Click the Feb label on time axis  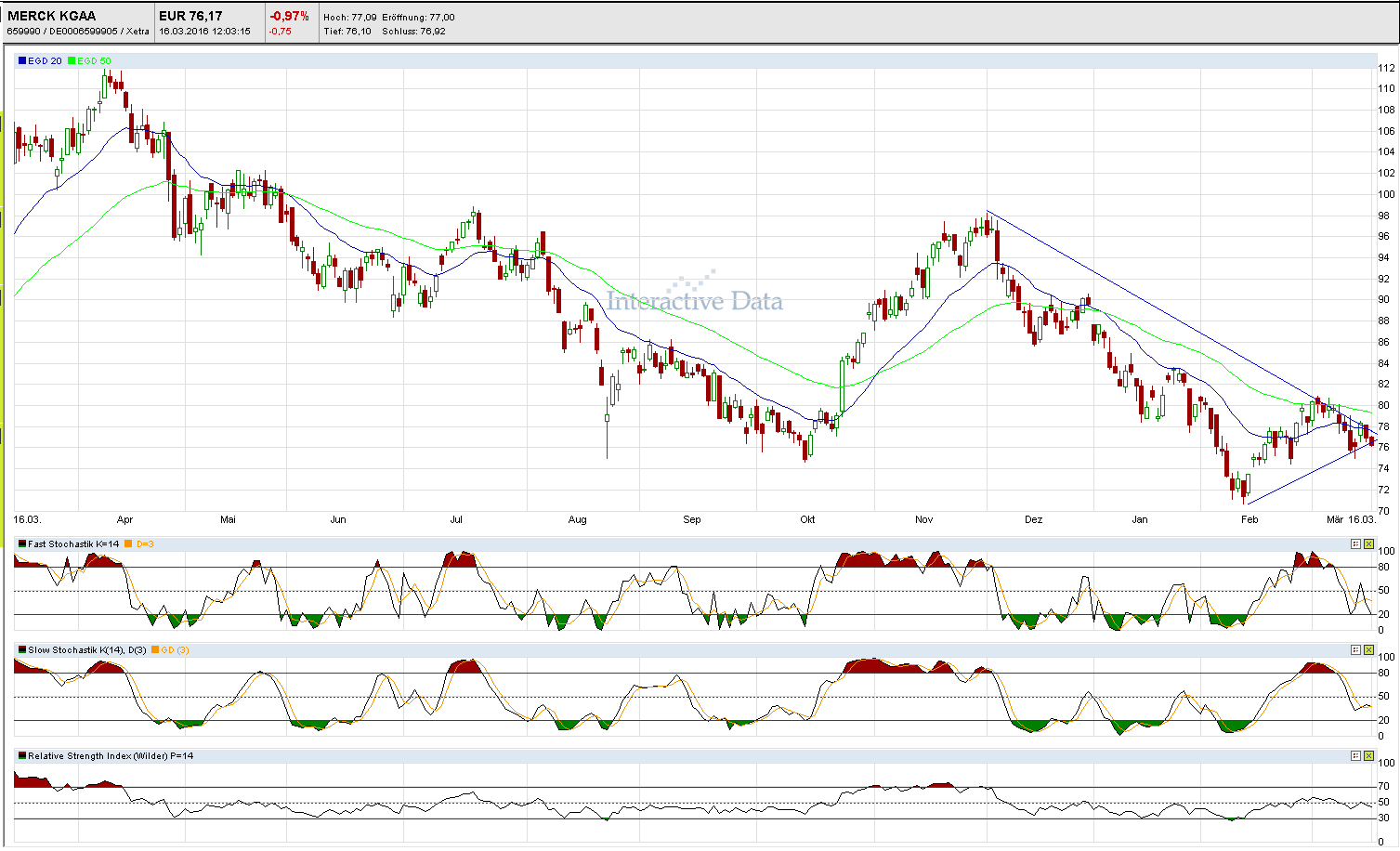coord(1249,519)
